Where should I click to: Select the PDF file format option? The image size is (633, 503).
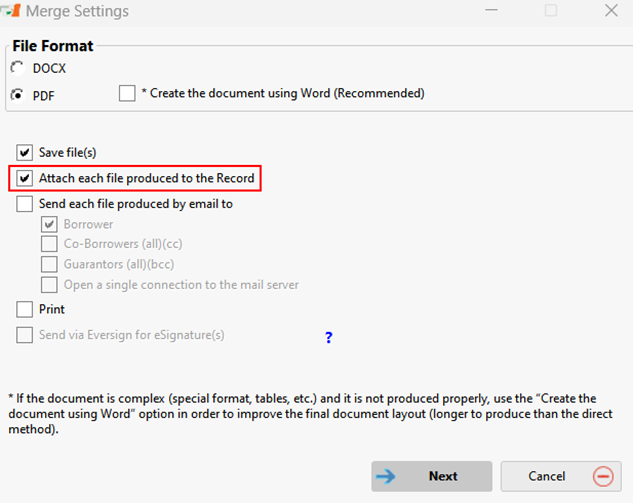tap(17, 95)
